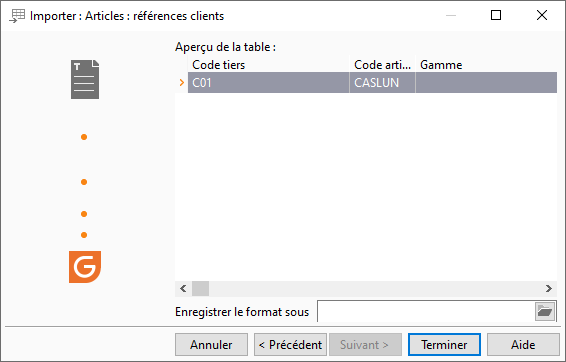Click the Enregistrer le format sous field
The width and height of the screenshot is (566, 362).
[426, 311]
